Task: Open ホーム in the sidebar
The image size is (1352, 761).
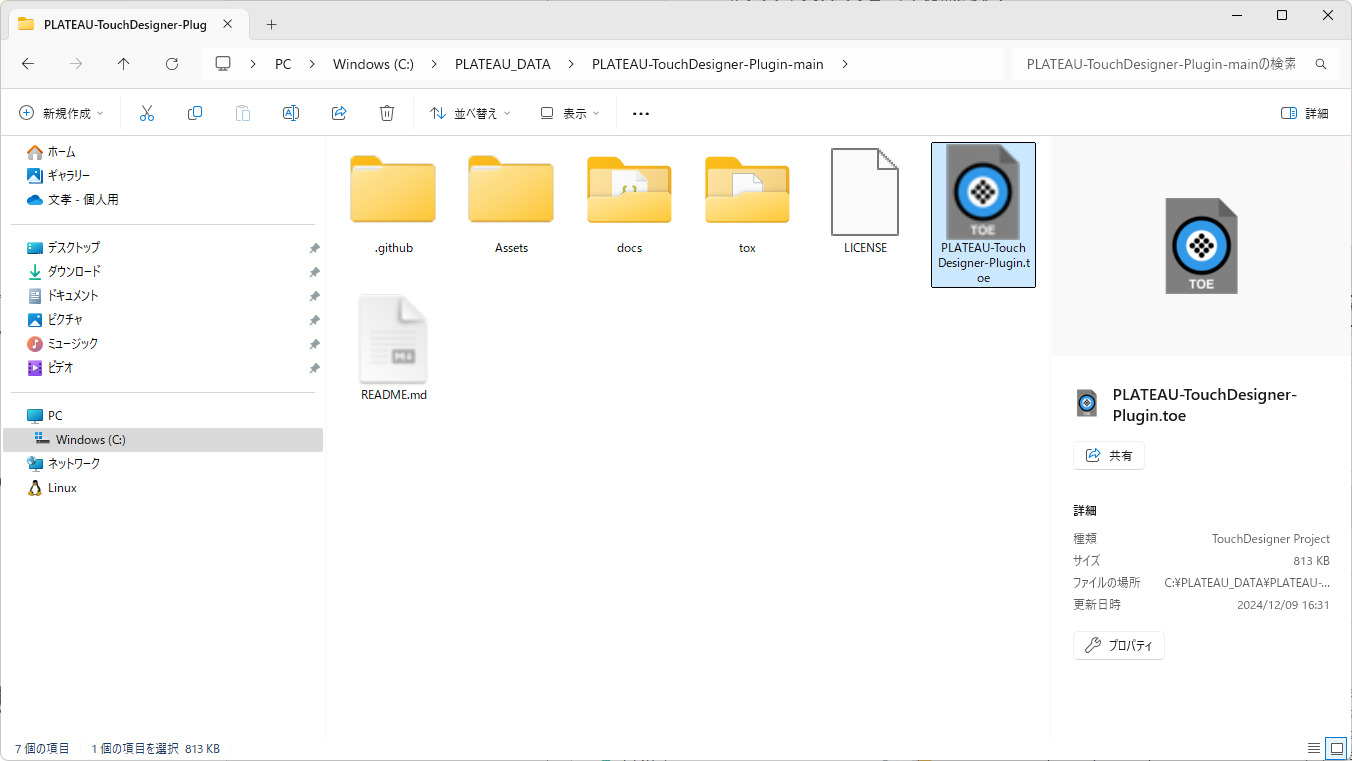Action: click(62, 152)
